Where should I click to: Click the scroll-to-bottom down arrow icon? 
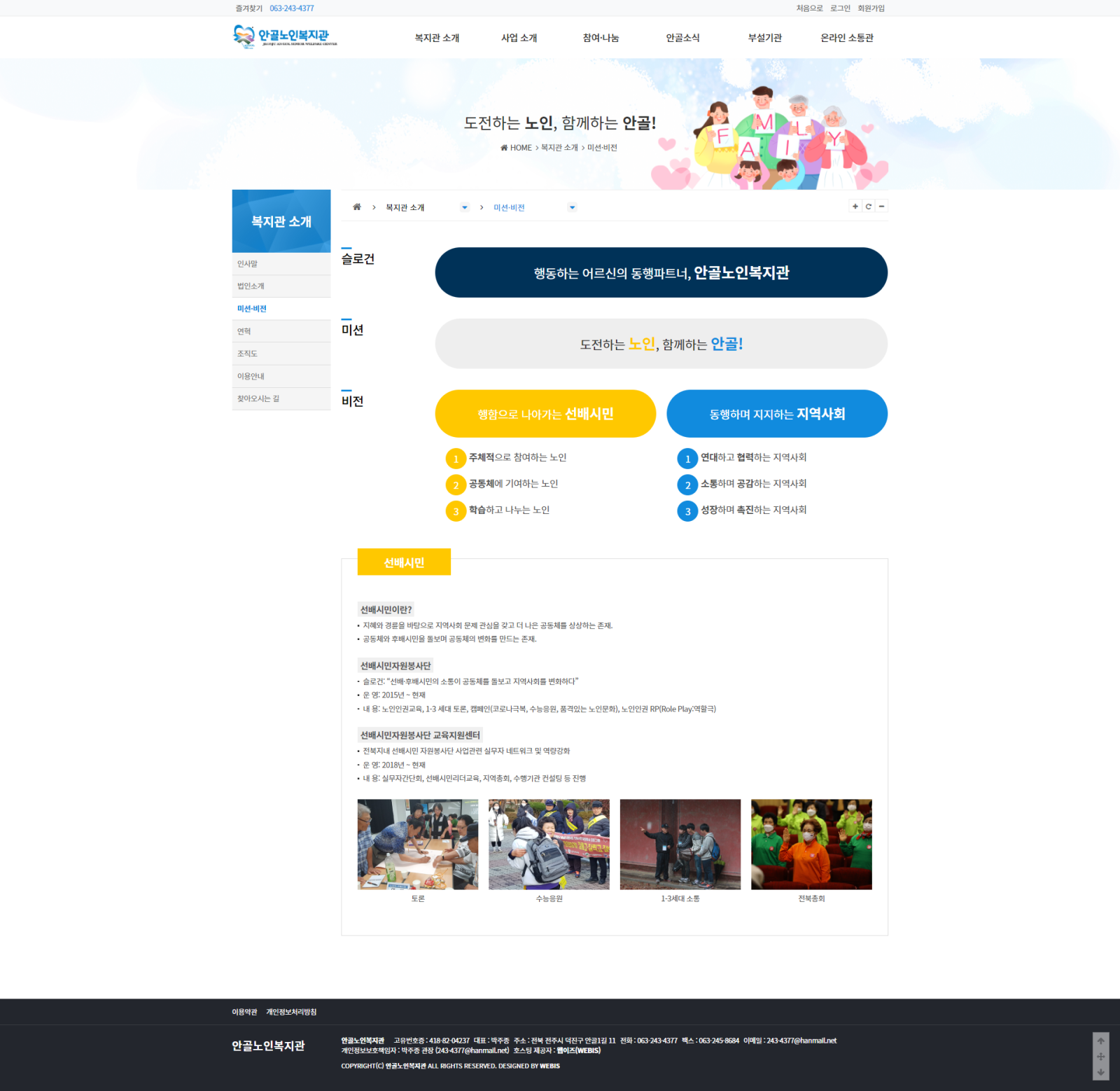[x=1100, y=1072]
